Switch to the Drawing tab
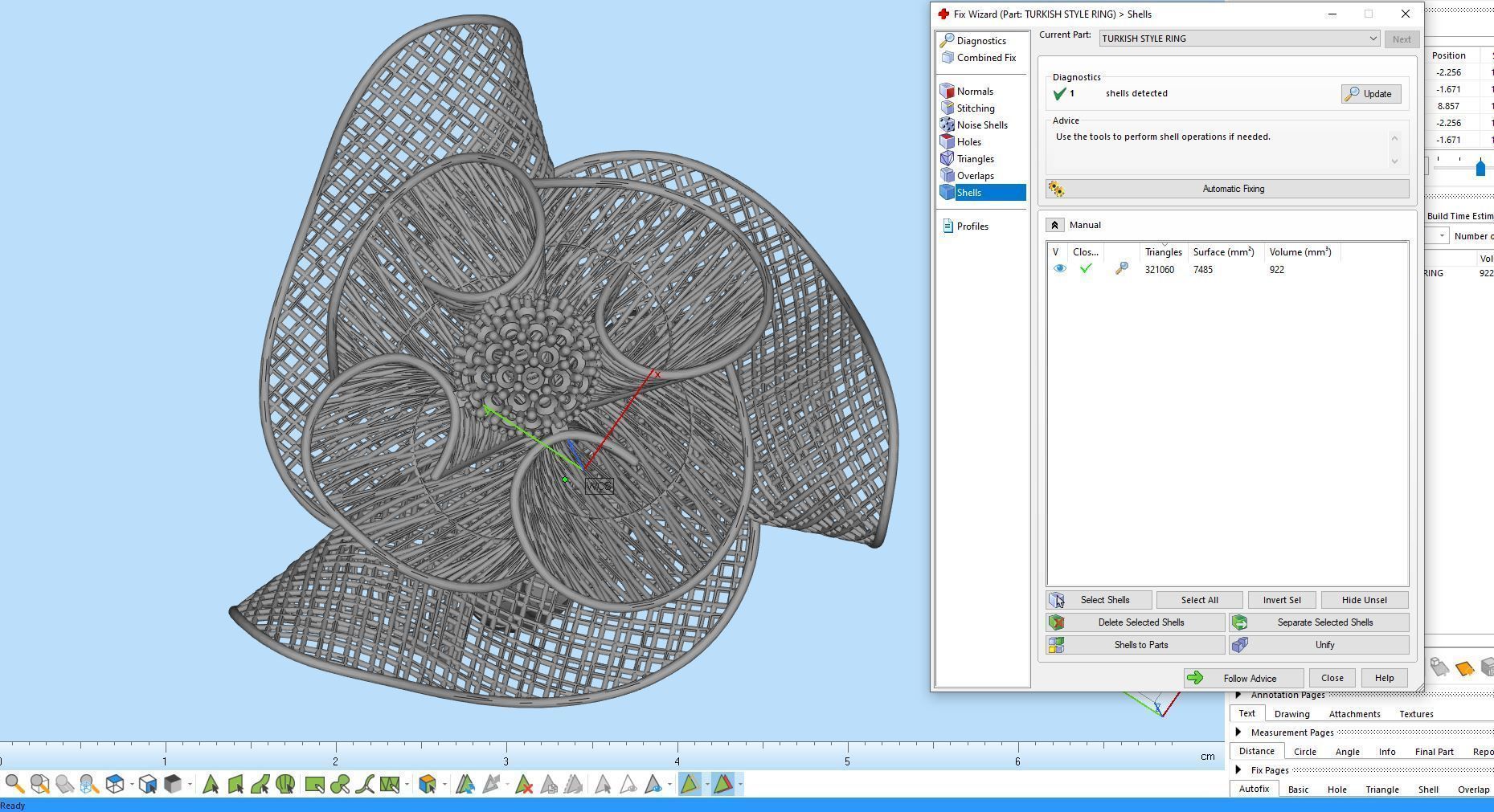This screenshot has height=812, width=1494. pyautogui.click(x=1291, y=714)
